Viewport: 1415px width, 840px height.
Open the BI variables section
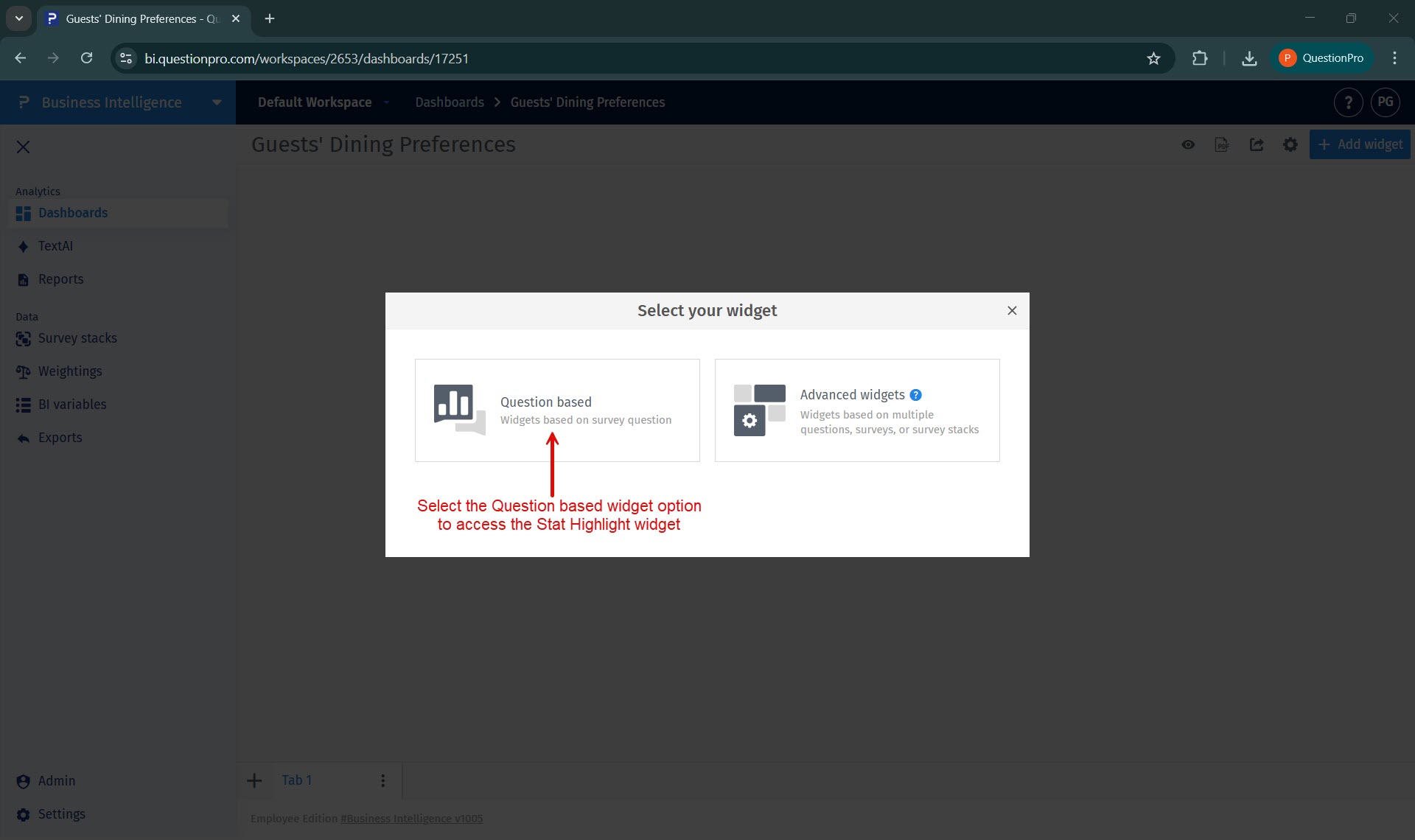tap(72, 404)
